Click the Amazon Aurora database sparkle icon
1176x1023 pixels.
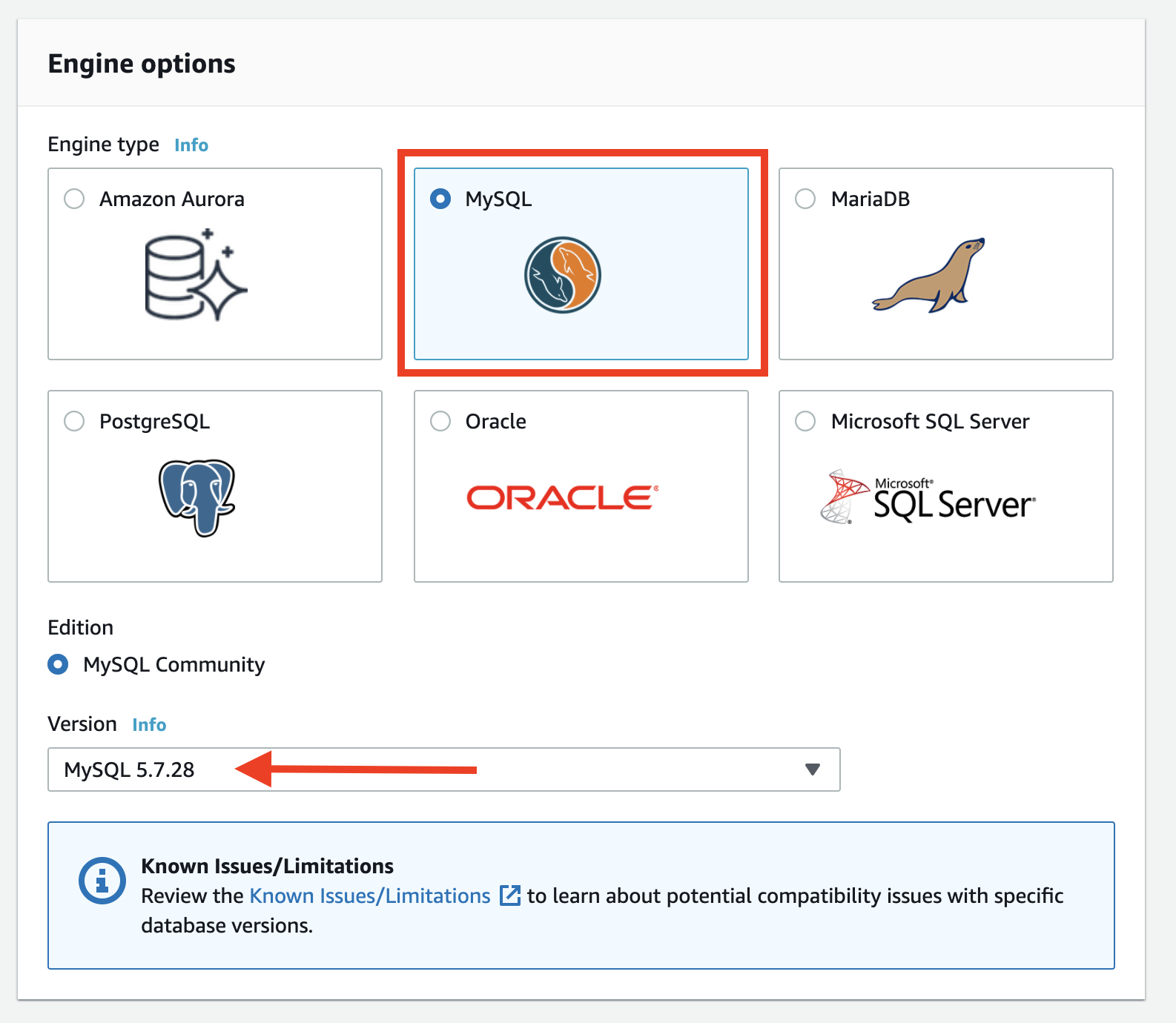[195, 275]
